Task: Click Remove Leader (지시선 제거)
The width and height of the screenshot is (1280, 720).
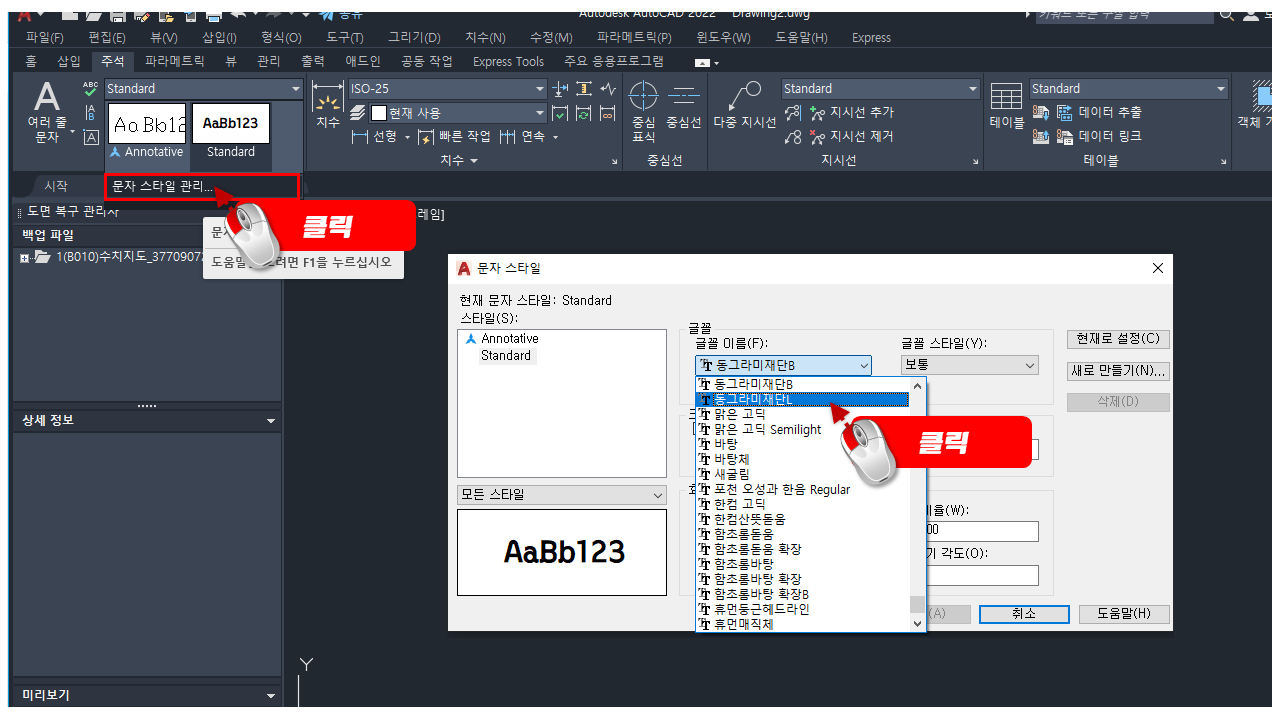Action: click(852, 136)
